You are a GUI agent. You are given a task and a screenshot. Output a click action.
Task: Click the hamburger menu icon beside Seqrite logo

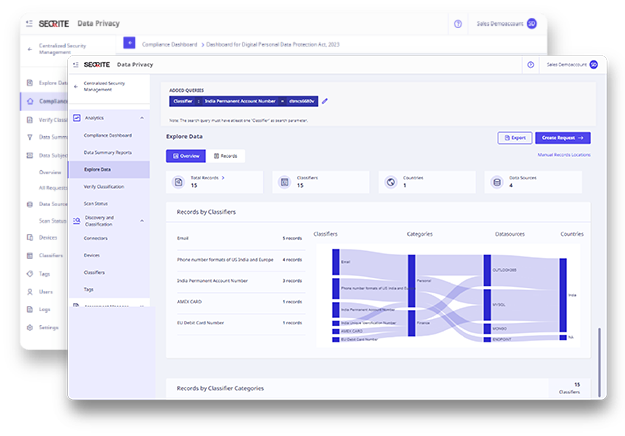coord(75,64)
